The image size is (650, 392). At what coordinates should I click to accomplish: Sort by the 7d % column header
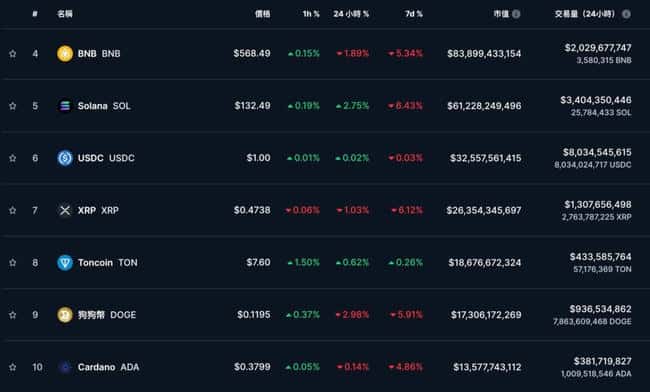pos(414,14)
